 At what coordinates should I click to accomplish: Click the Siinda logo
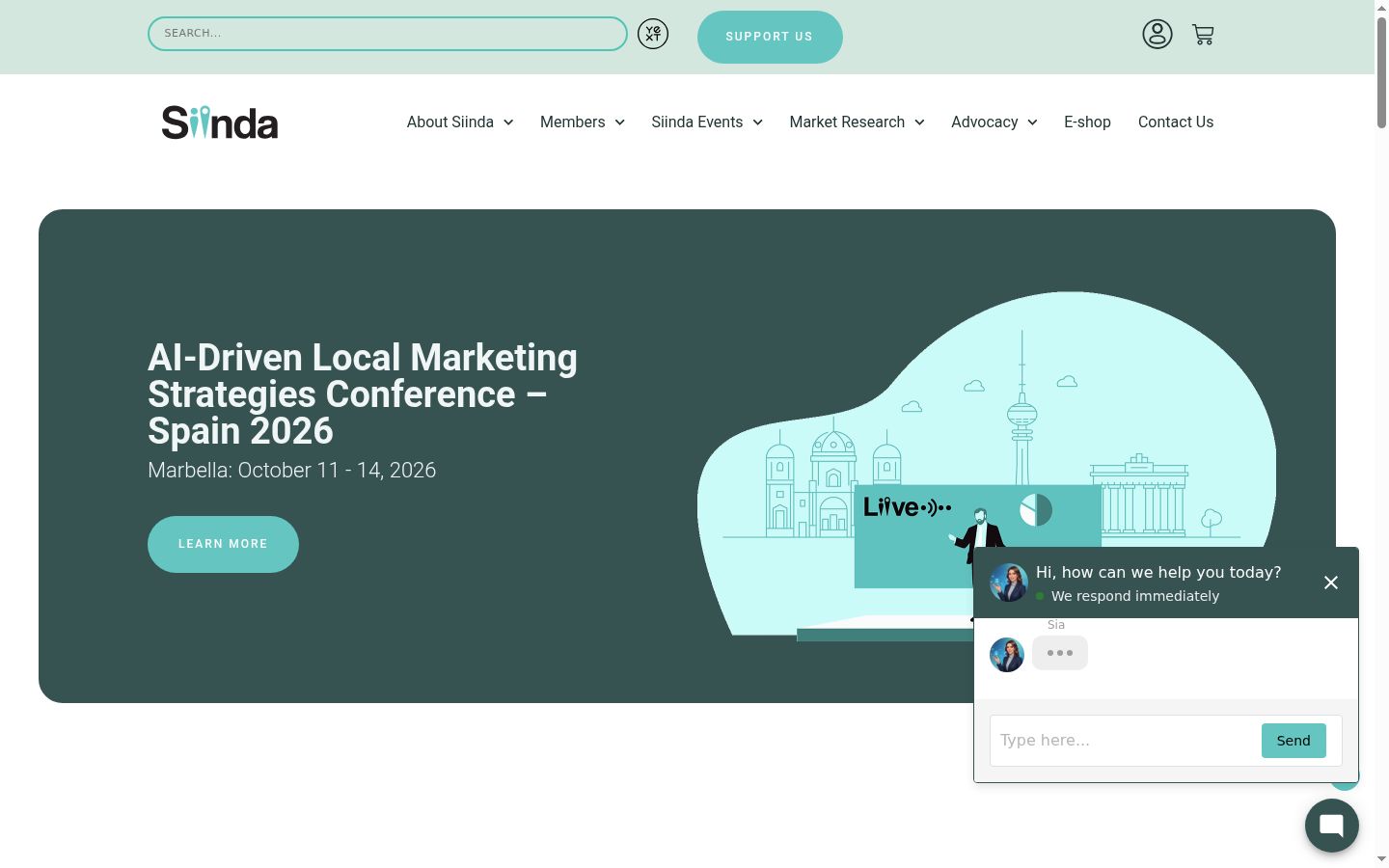pyautogui.click(x=220, y=122)
